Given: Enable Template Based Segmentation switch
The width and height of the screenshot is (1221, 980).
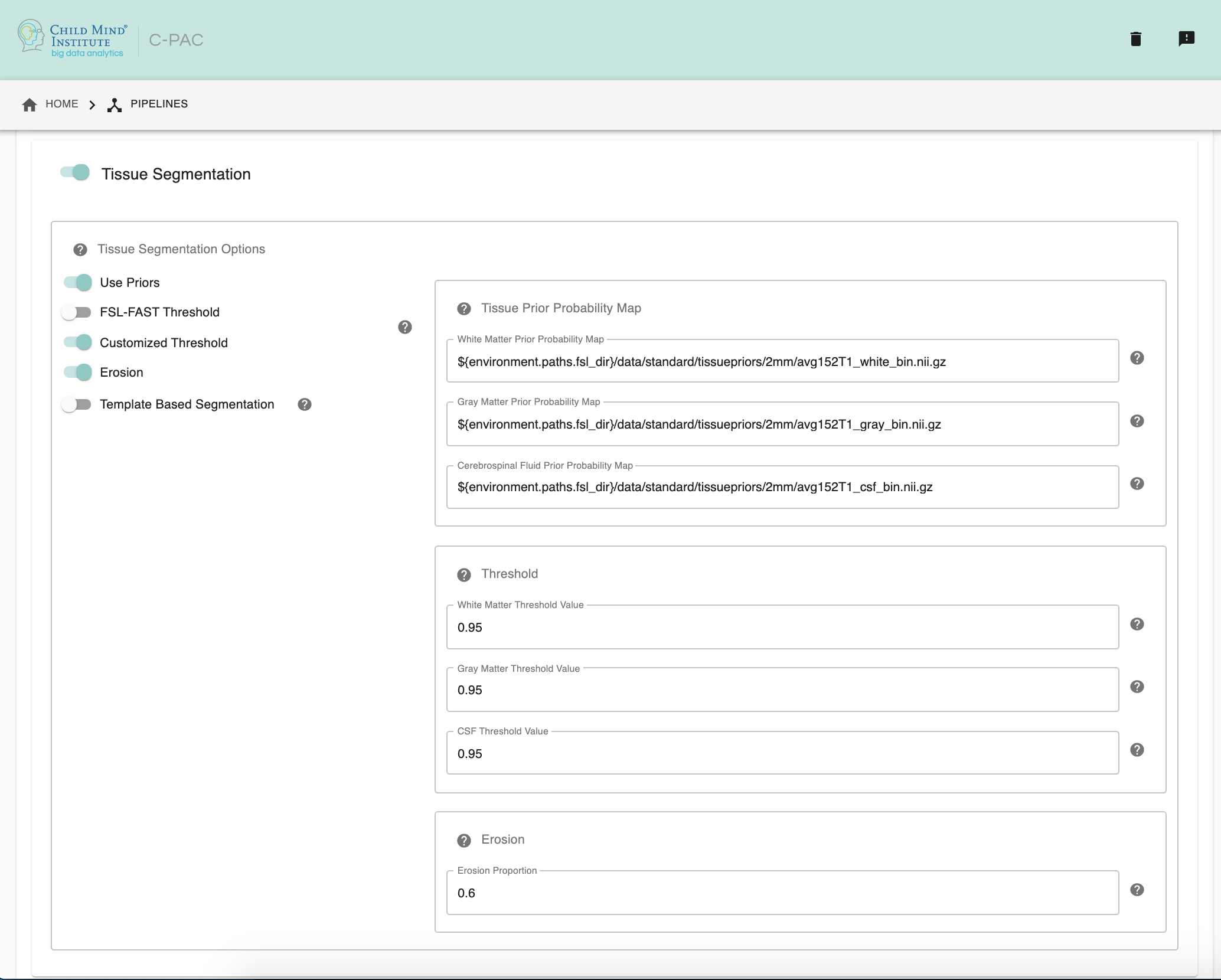Looking at the screenshot, I should [77, 404].
